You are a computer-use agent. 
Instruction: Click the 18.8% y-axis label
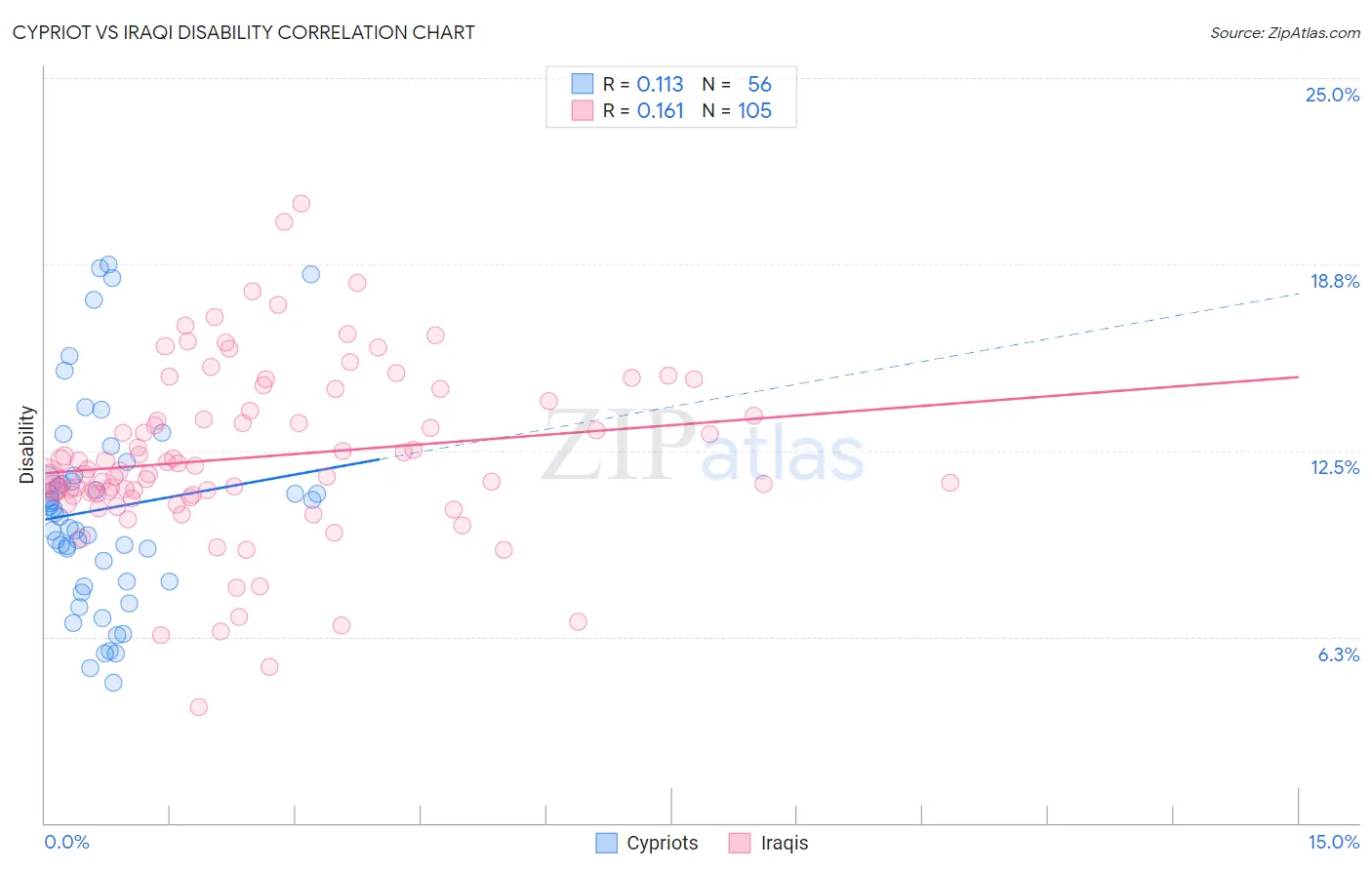coord(1334,281)
